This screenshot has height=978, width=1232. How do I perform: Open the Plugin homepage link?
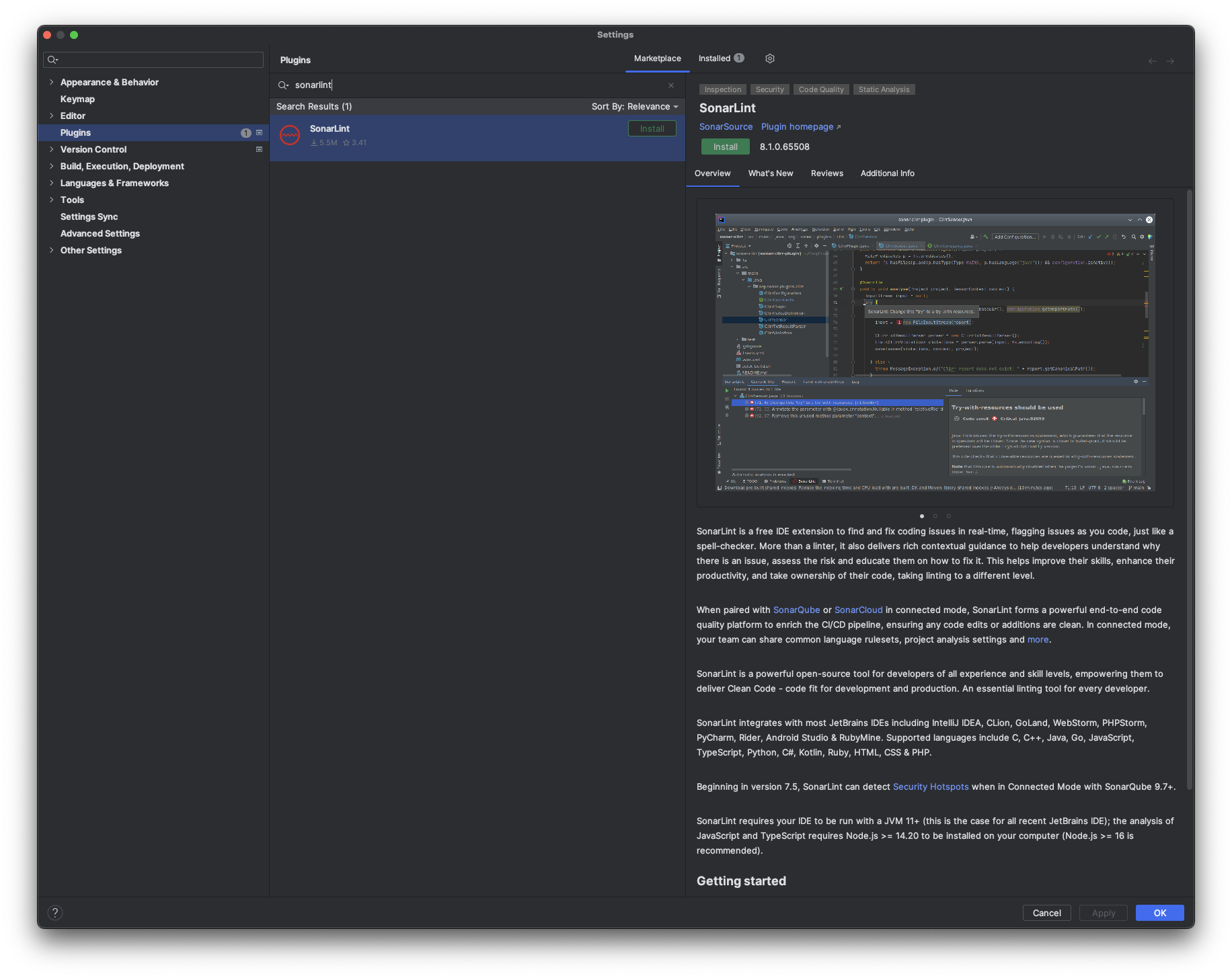click(797, 126)
